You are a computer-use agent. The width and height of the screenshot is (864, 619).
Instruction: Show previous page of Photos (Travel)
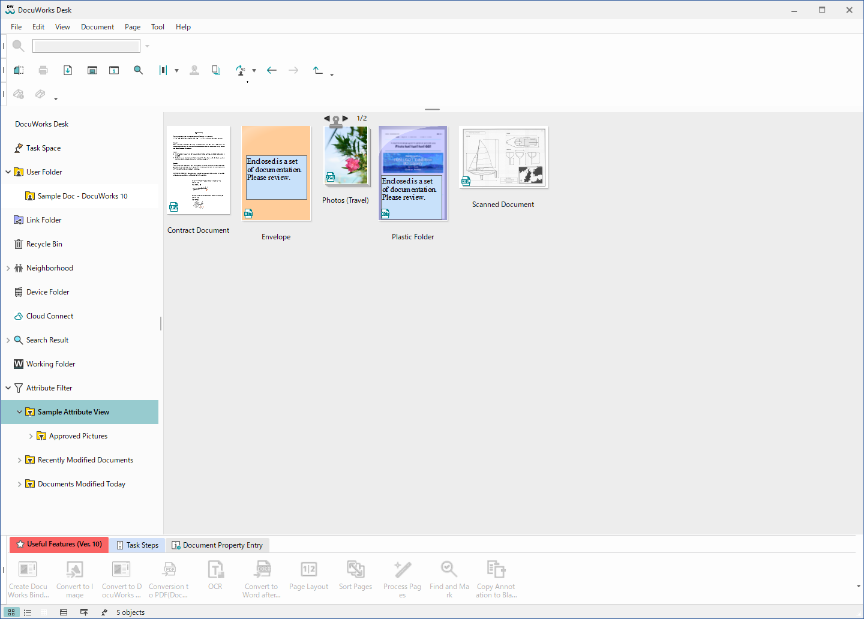tap(326, 118)
